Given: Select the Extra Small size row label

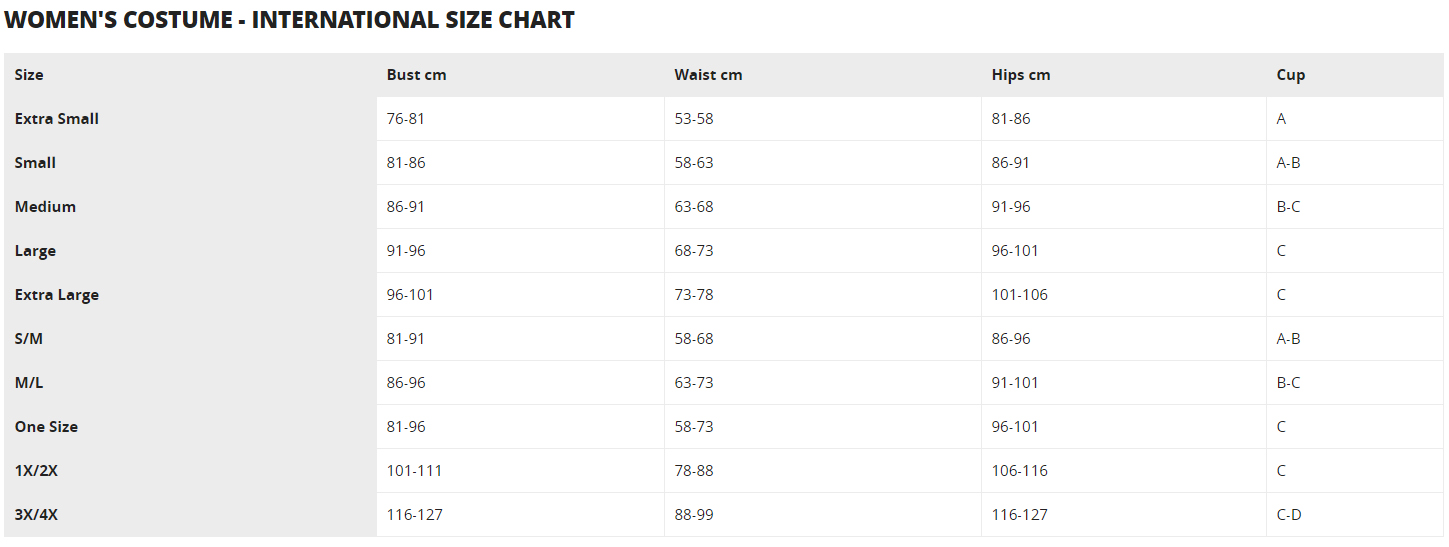Looking at the screenshot, I should click(x=57, y=118).
